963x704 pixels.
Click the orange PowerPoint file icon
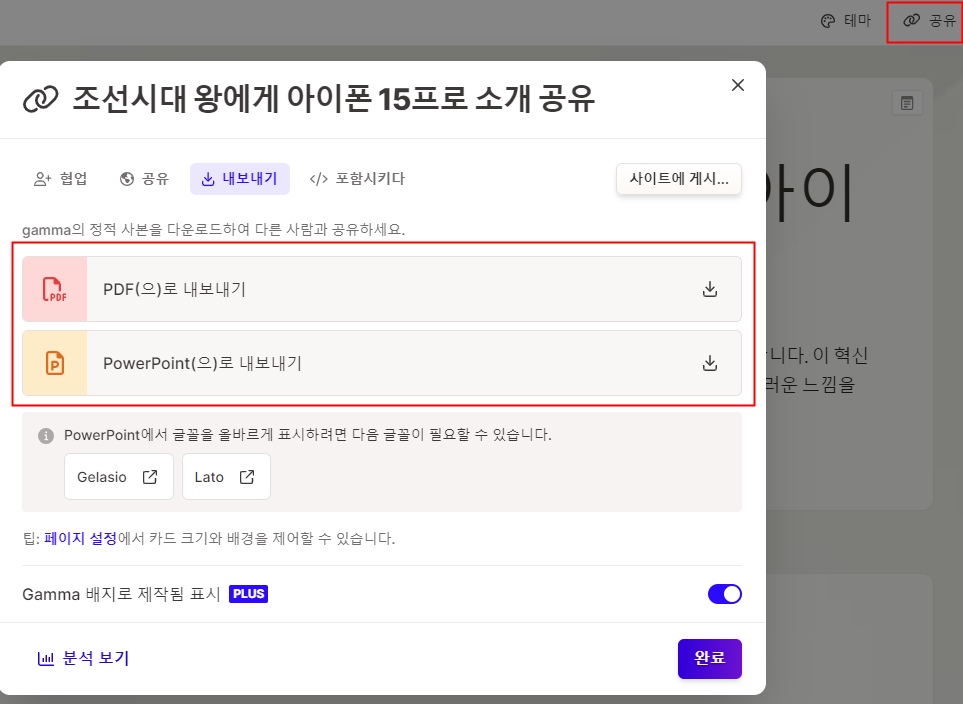[55, 363]
